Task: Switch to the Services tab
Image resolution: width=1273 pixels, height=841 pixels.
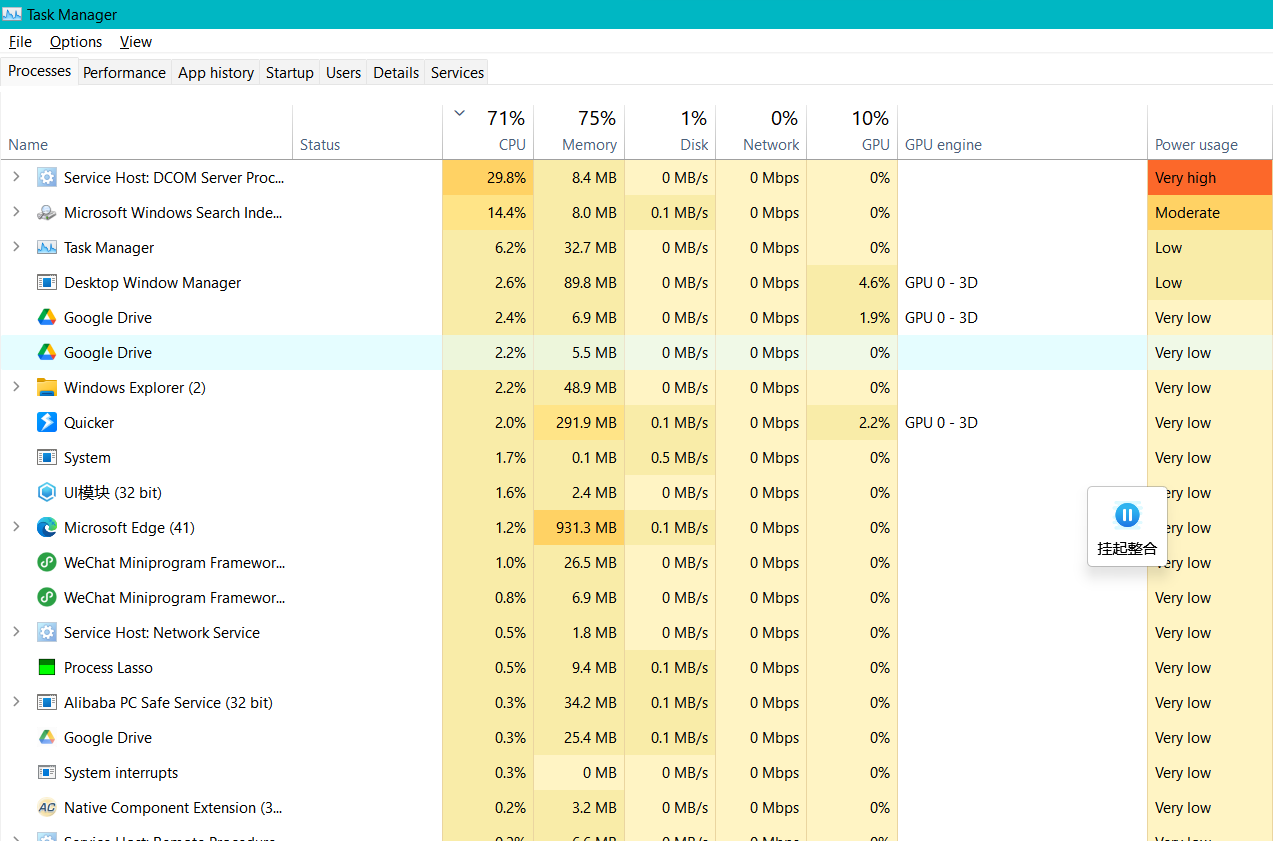Action: 457,73
